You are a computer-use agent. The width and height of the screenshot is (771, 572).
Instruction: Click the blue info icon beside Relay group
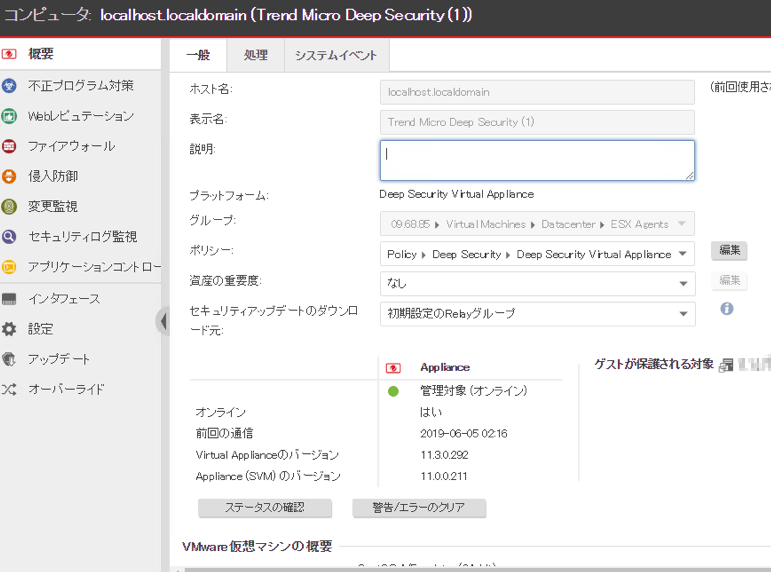[x=727, y=308]
